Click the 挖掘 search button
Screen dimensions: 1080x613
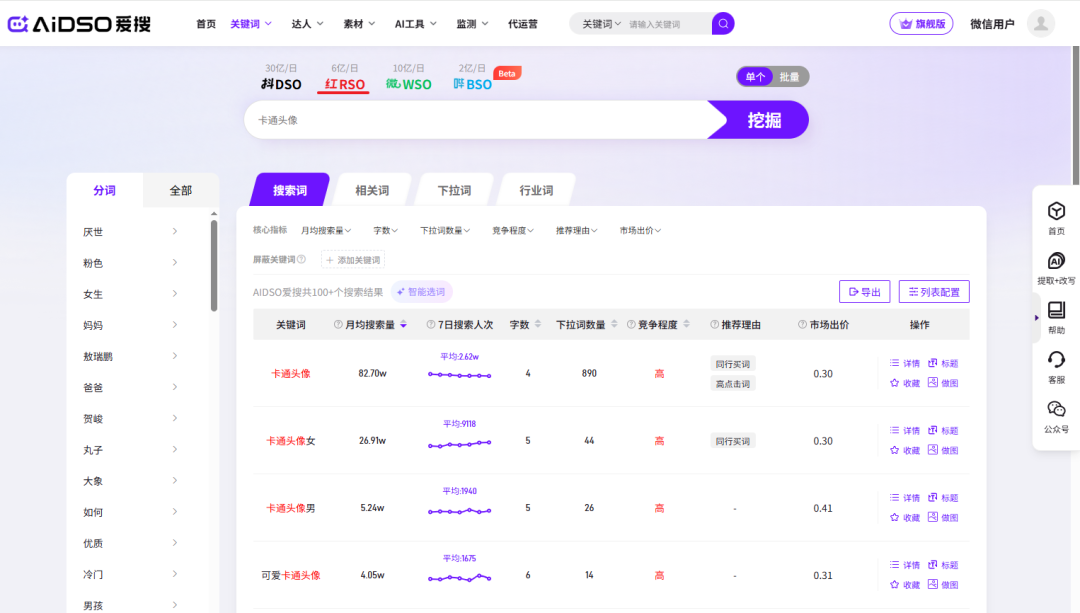(765, 119)
